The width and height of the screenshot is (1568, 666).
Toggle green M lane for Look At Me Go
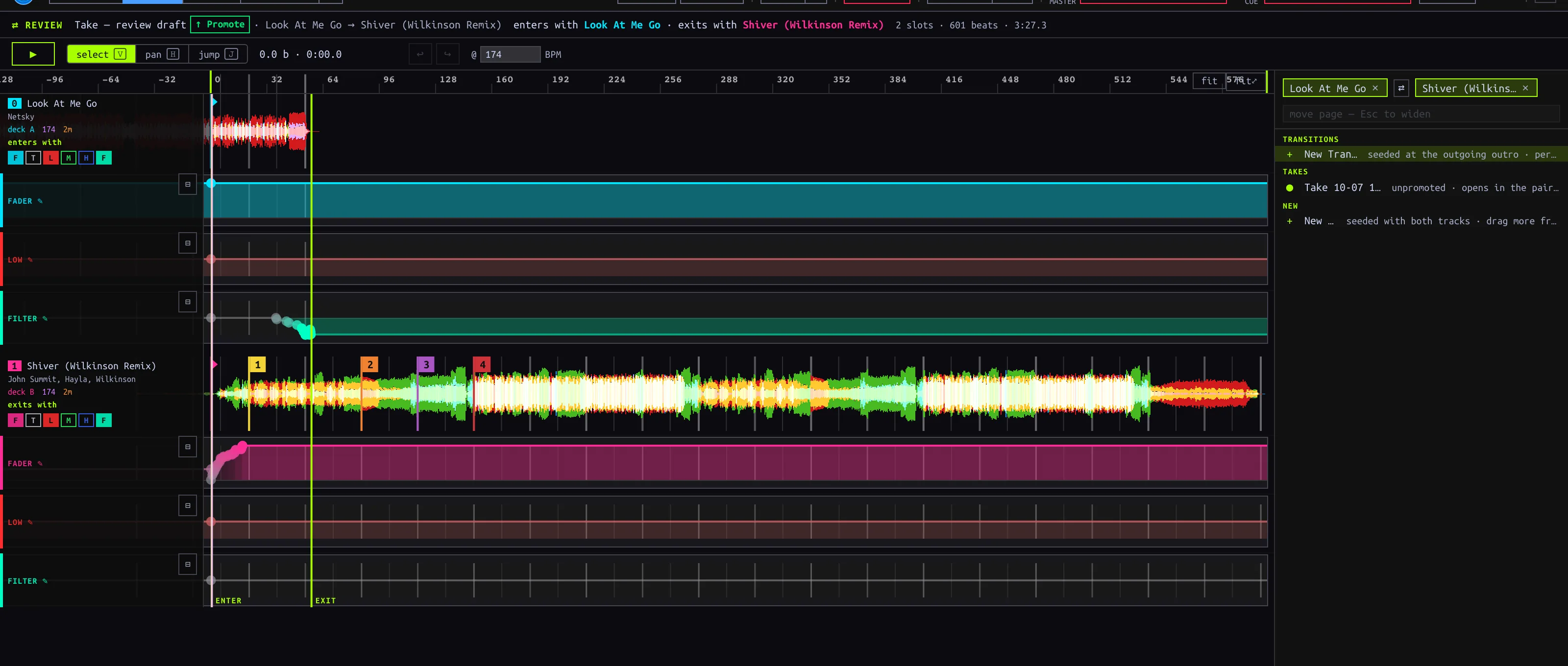[68, 158]
